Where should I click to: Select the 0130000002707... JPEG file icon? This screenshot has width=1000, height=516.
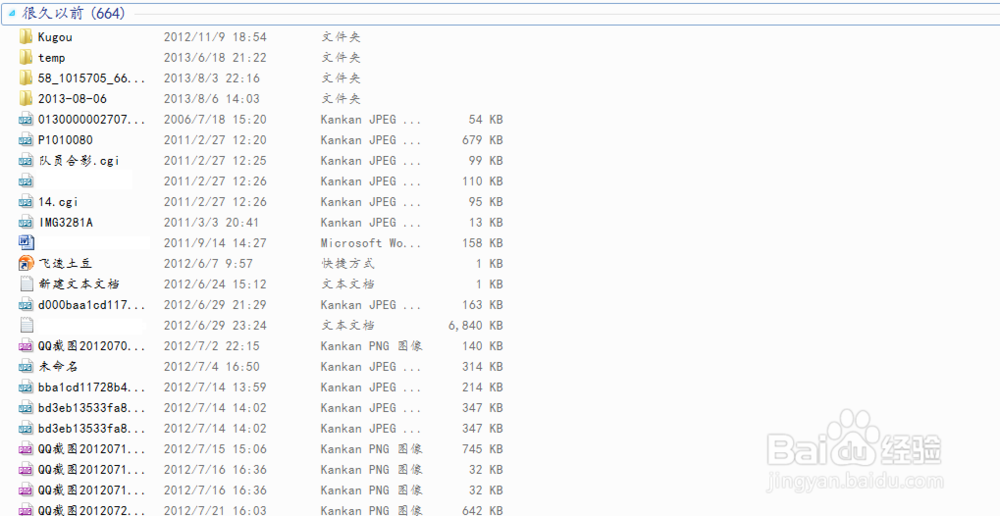pos(26,119)
